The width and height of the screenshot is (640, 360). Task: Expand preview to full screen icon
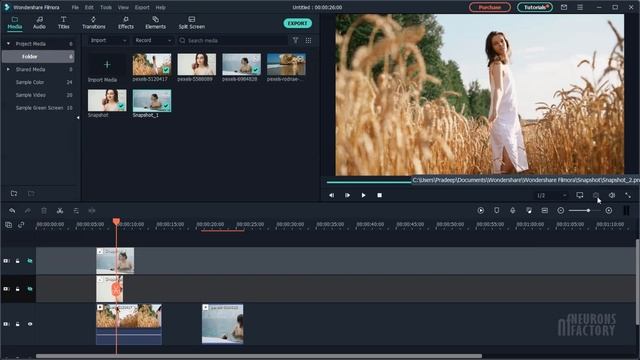pos(628,196)
